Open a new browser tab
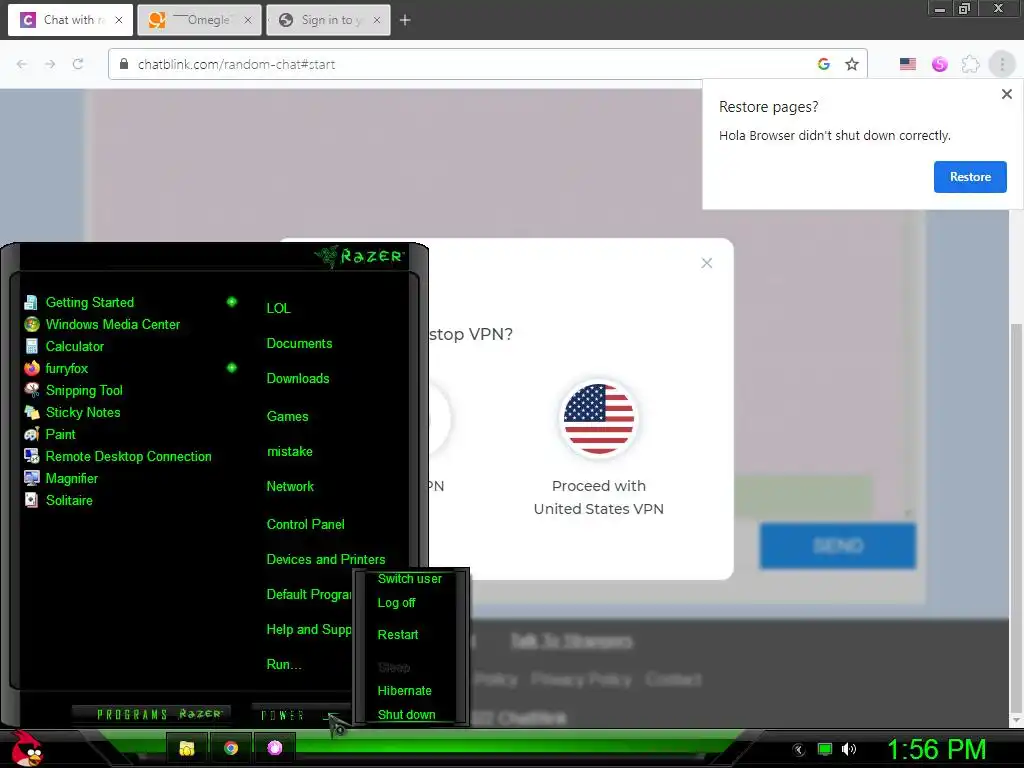Viewport: 1024px width, 768px height. 405,20
